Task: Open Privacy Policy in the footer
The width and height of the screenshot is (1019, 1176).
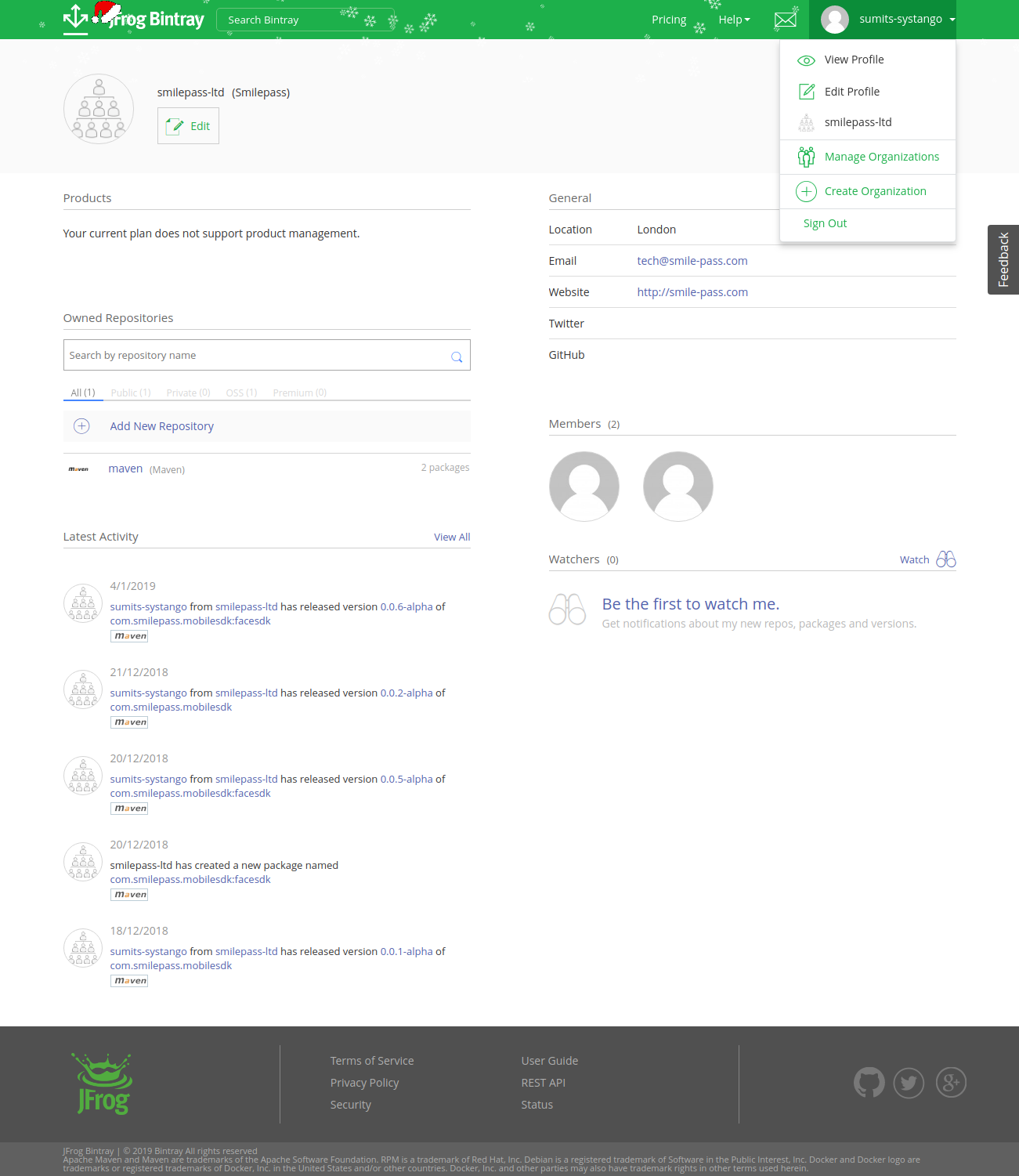Action: 364,1083
